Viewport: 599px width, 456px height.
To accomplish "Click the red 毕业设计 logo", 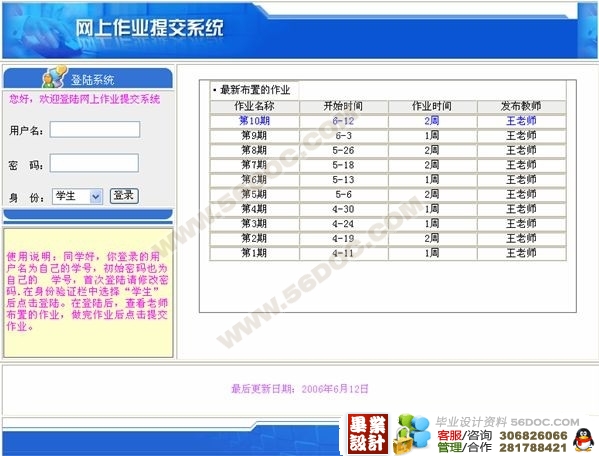I will click(x=367, y=434).
